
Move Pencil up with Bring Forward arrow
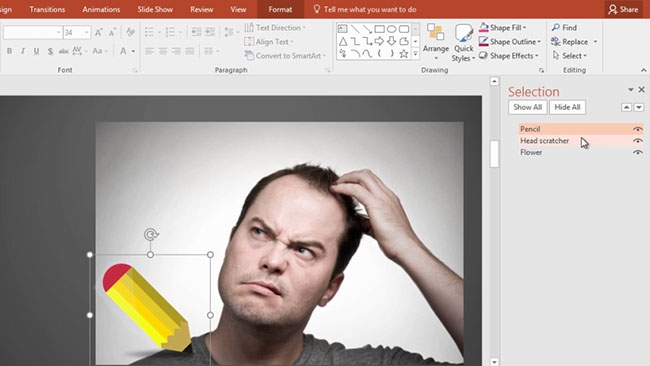pos(626,107)
